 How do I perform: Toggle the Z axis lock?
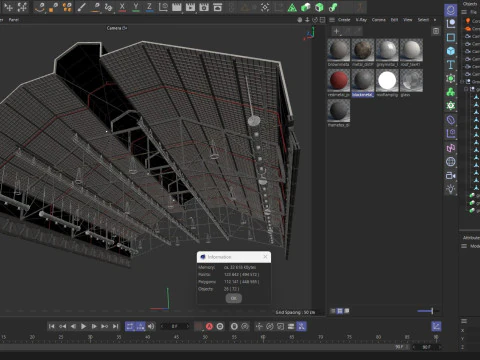[x=150, y=7]
